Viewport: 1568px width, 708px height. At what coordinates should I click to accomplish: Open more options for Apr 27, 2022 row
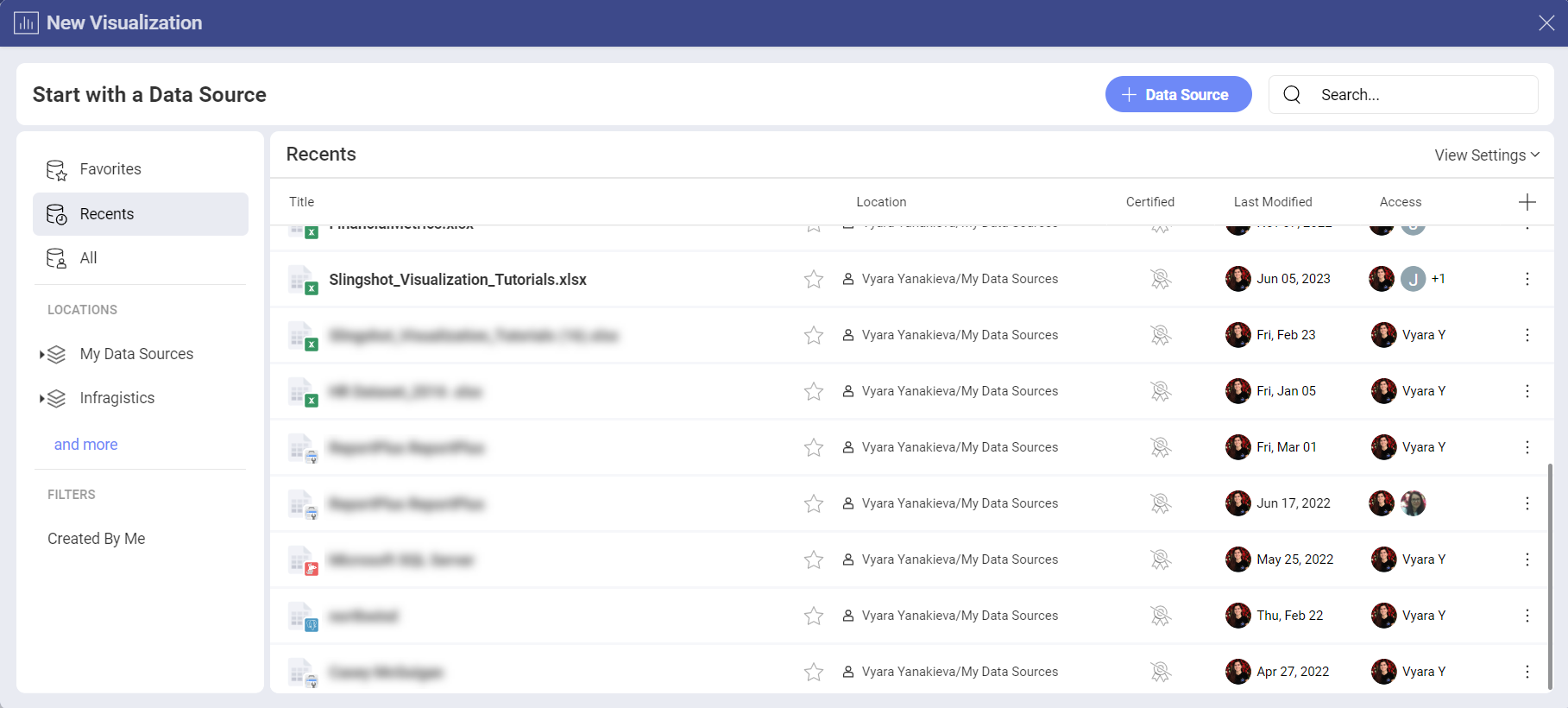[1527, 672]
